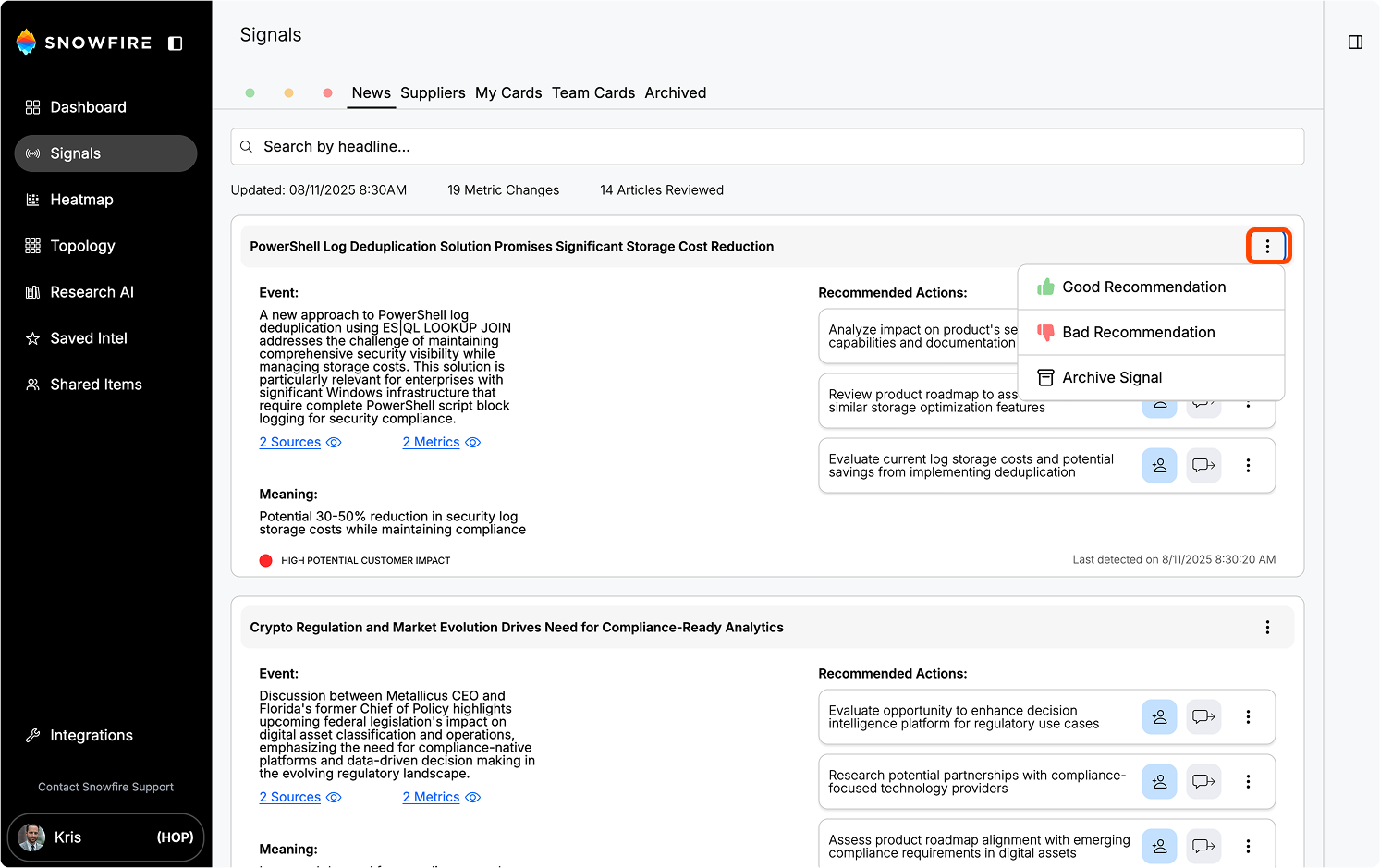Viewport: 1380px width, 868px height.
Task: Filter by yellow status dot
Action: pyautogui.click(x=289, y=93)
